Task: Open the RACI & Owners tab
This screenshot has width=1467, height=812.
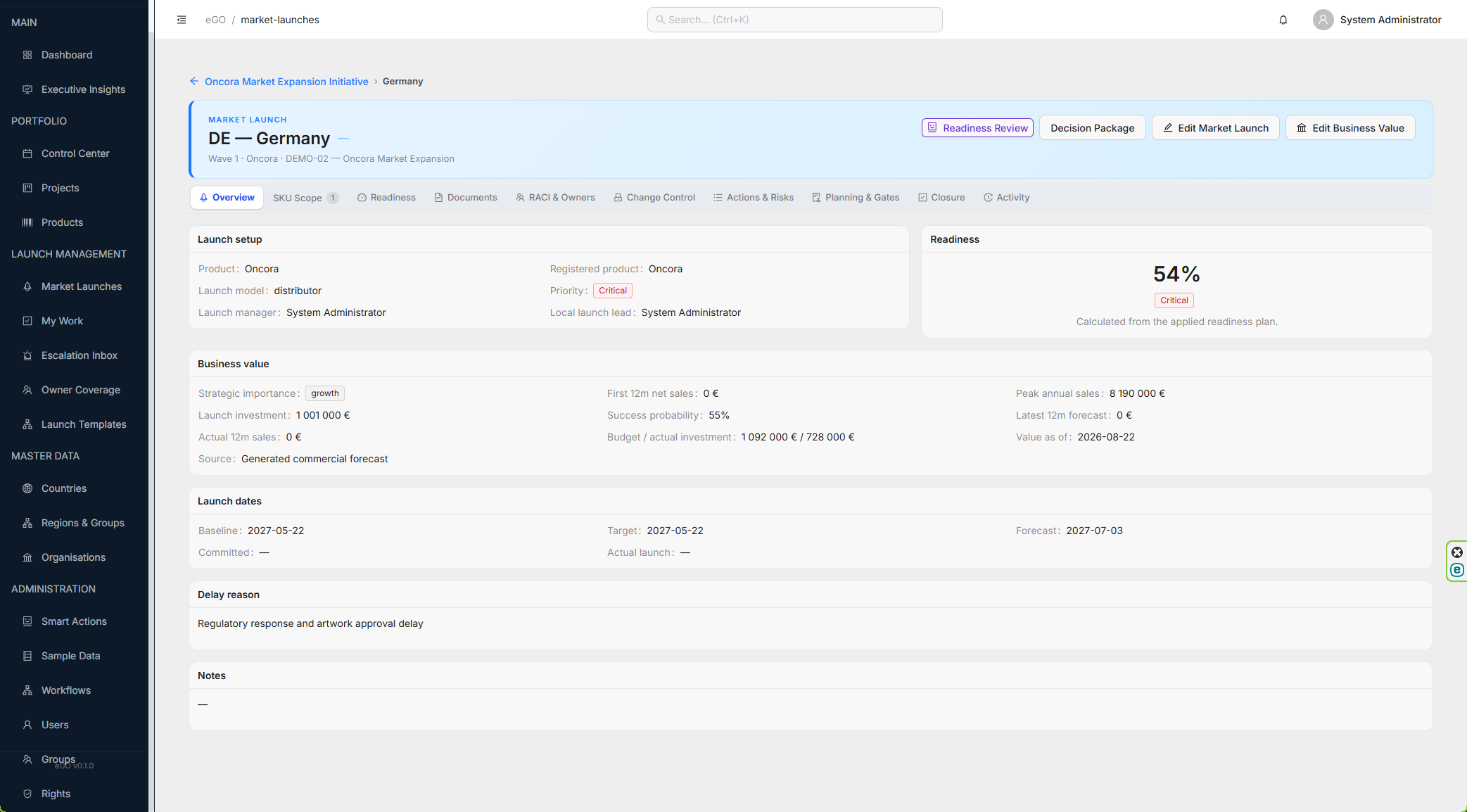Action: coord(555,198)
